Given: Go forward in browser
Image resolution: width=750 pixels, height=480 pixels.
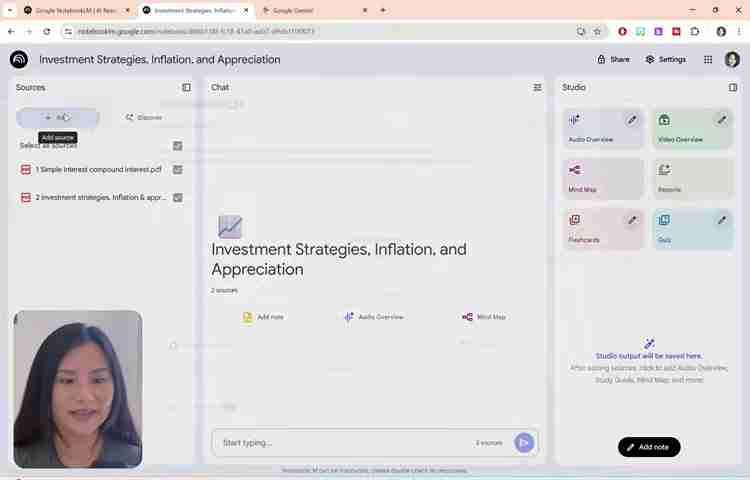Looking at the screenshot, I should pos(29,32).
